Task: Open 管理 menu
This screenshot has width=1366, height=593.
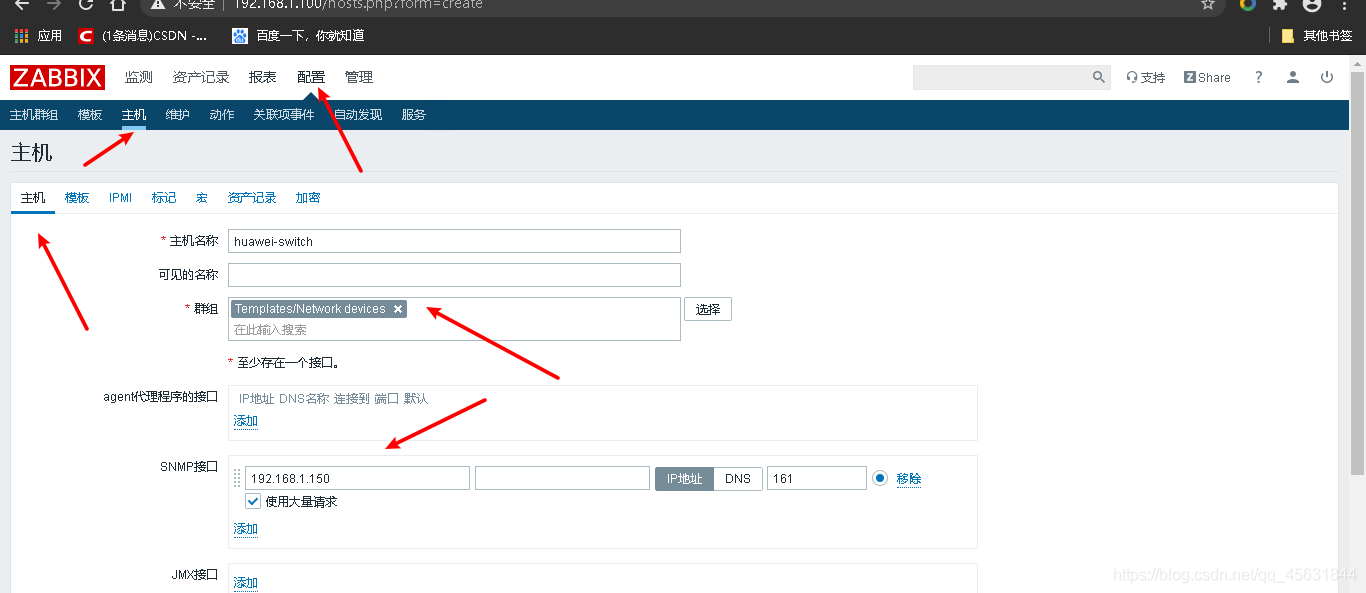Action: point(359,77)
